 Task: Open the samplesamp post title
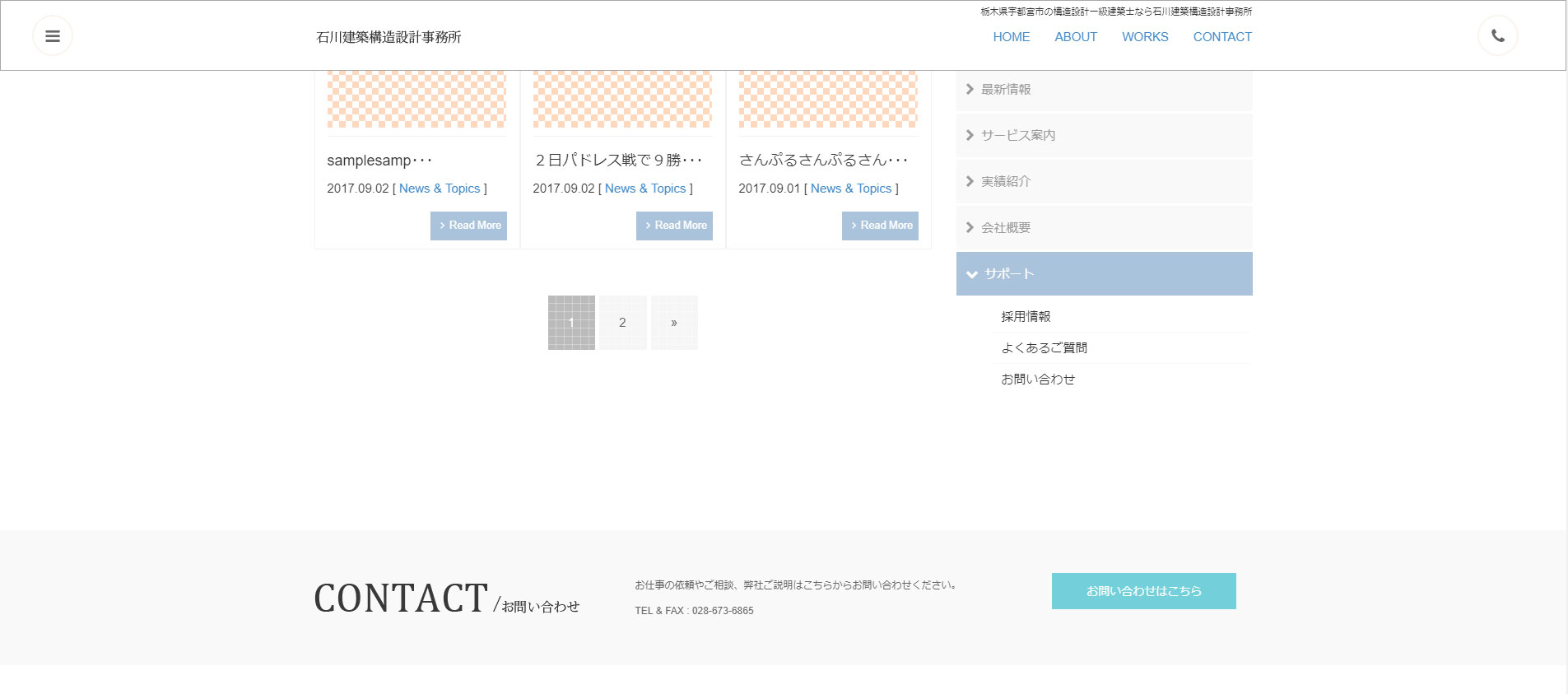coord(379,161)
